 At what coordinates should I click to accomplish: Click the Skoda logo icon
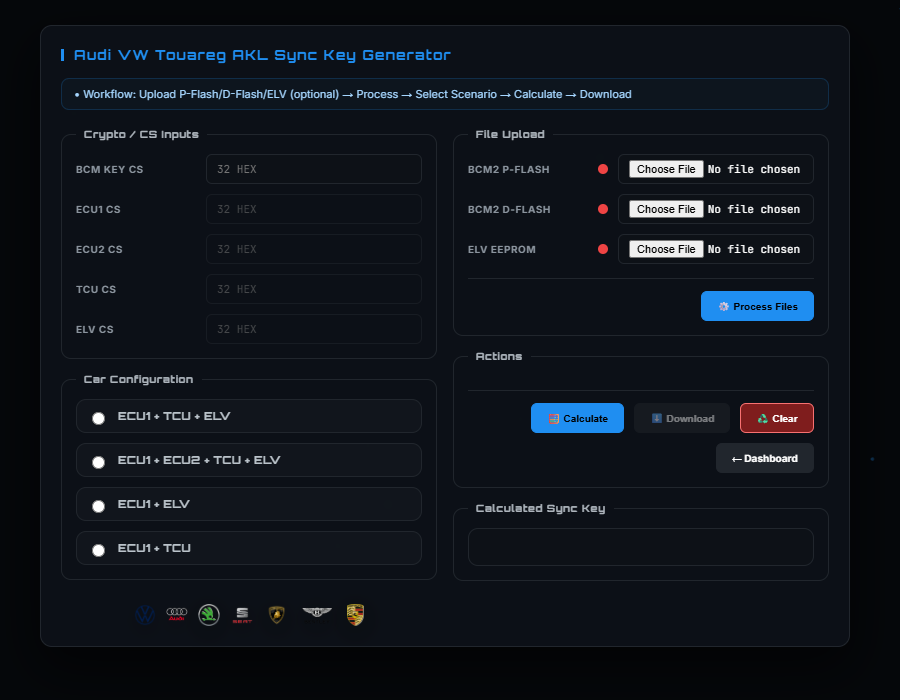[x=209, y=614]
